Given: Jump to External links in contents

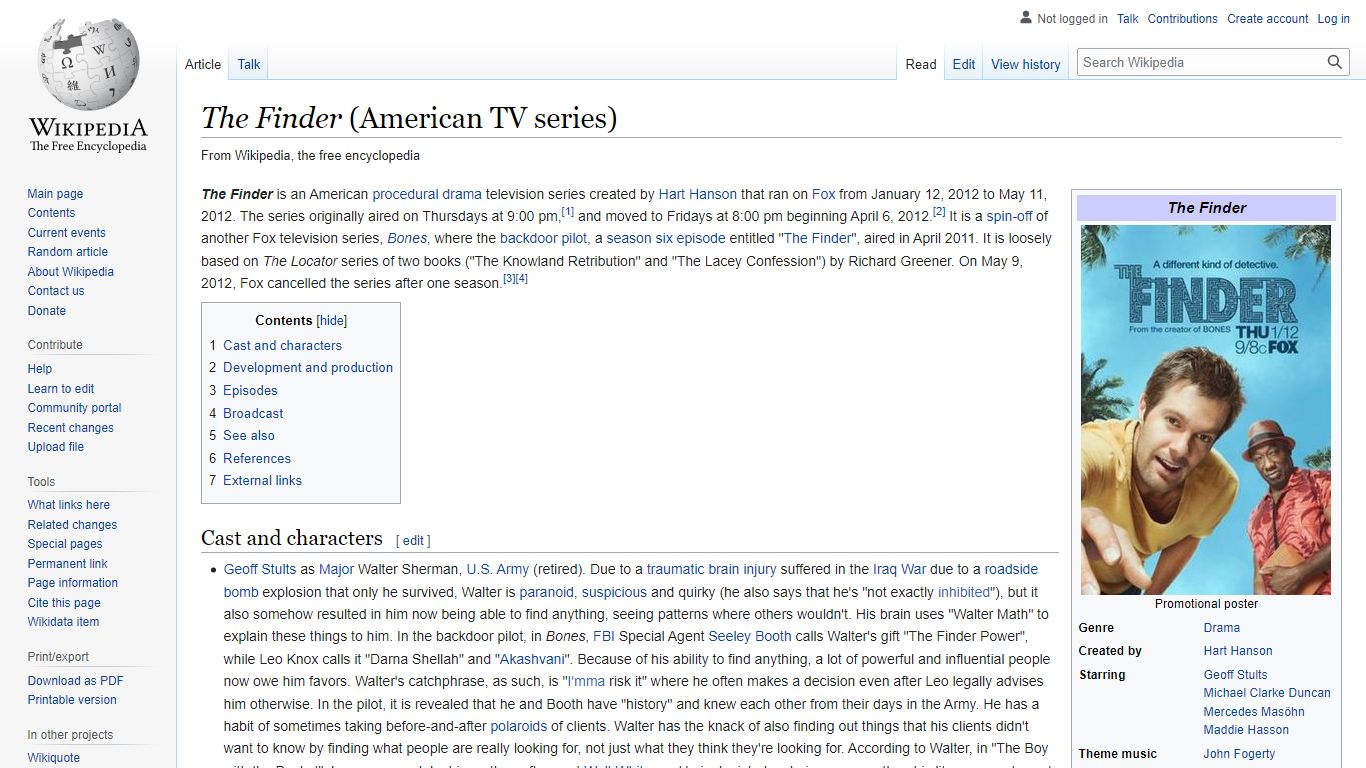Looking at the screenshot, I should click(262, 480).
